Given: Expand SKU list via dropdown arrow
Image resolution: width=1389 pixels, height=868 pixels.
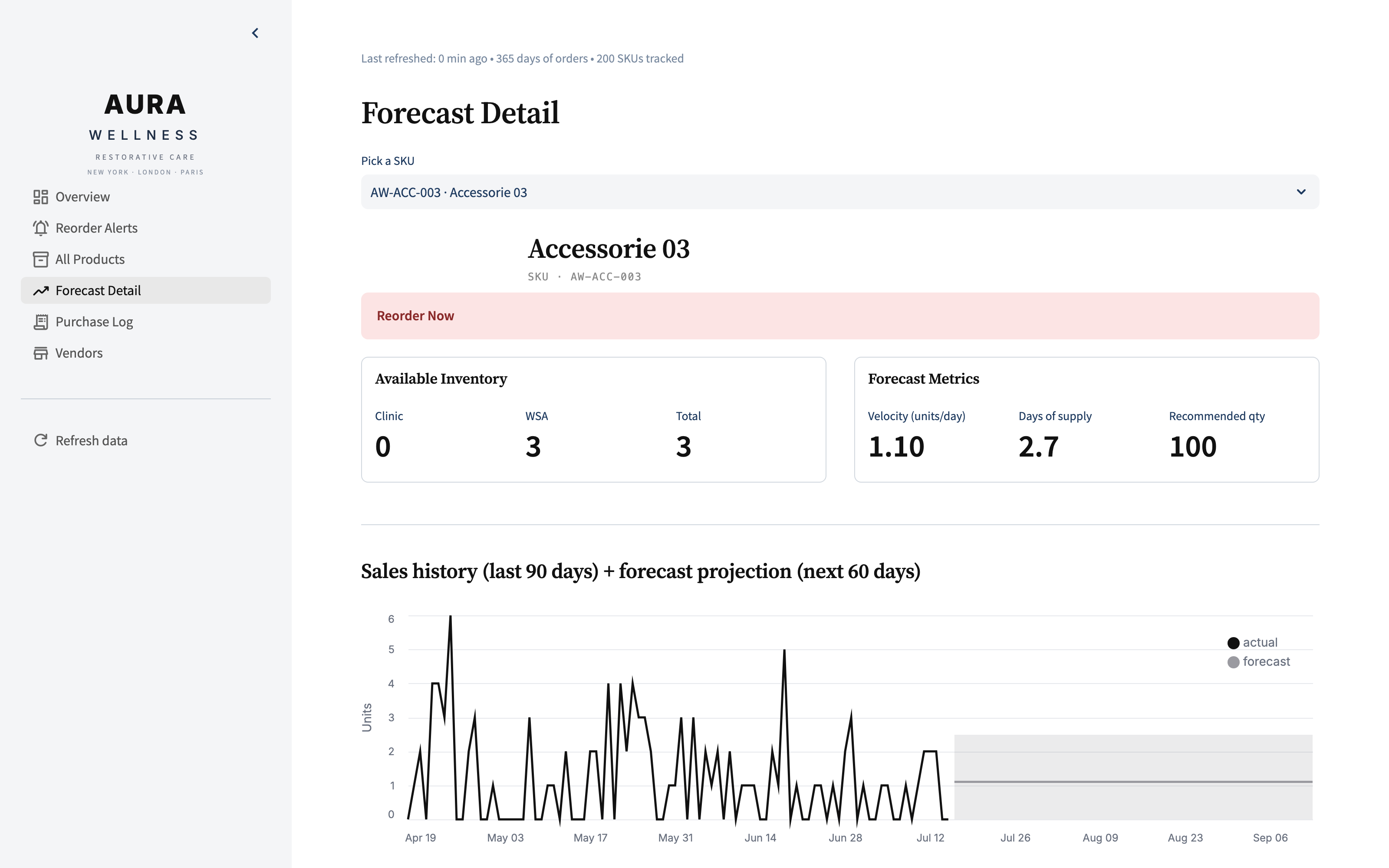Looking at the screenshot, I should point(1300,192).
